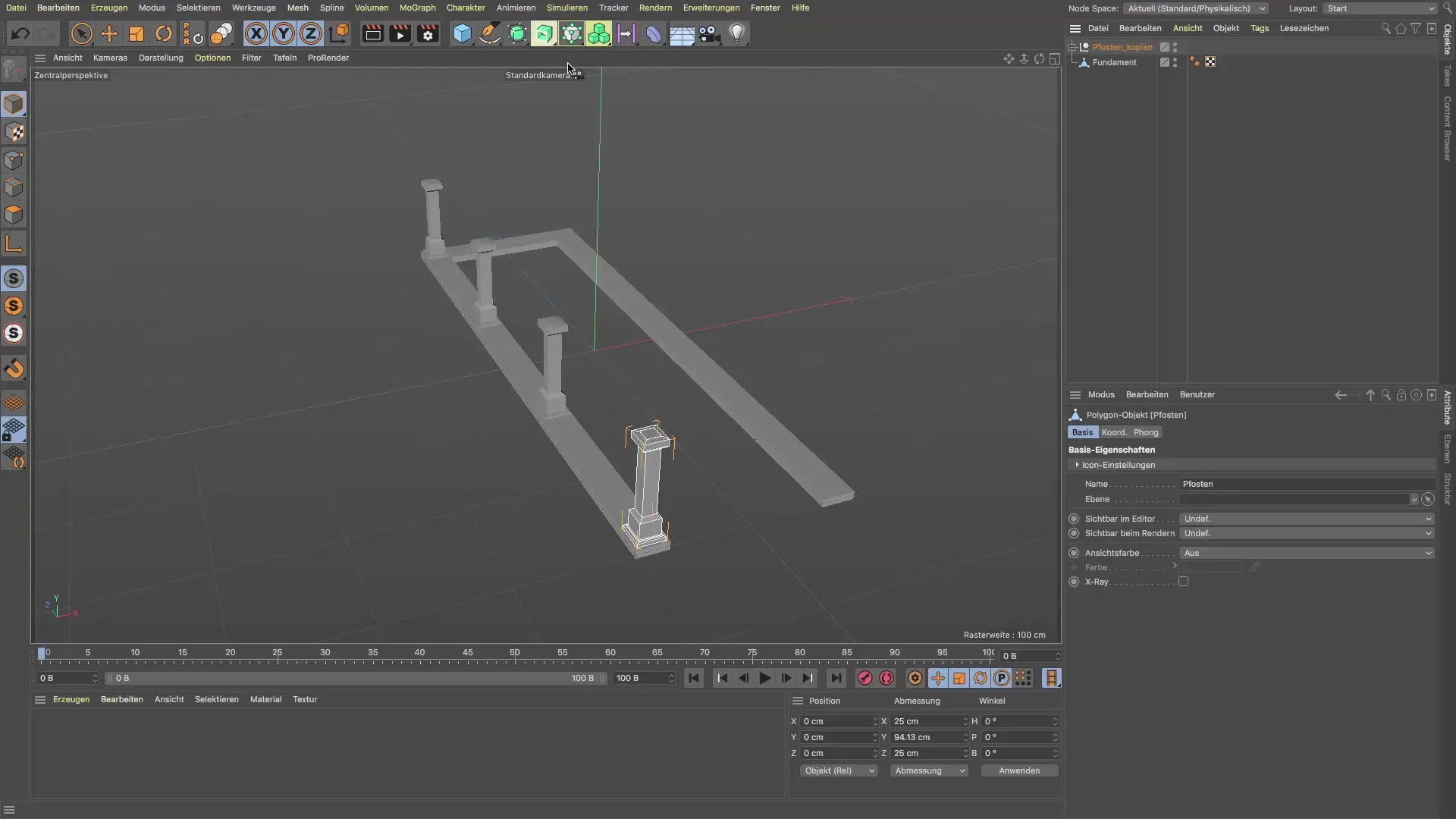Toggle the X-Ray animation dot
The image size is (1456, 819).
point(1074,582)
